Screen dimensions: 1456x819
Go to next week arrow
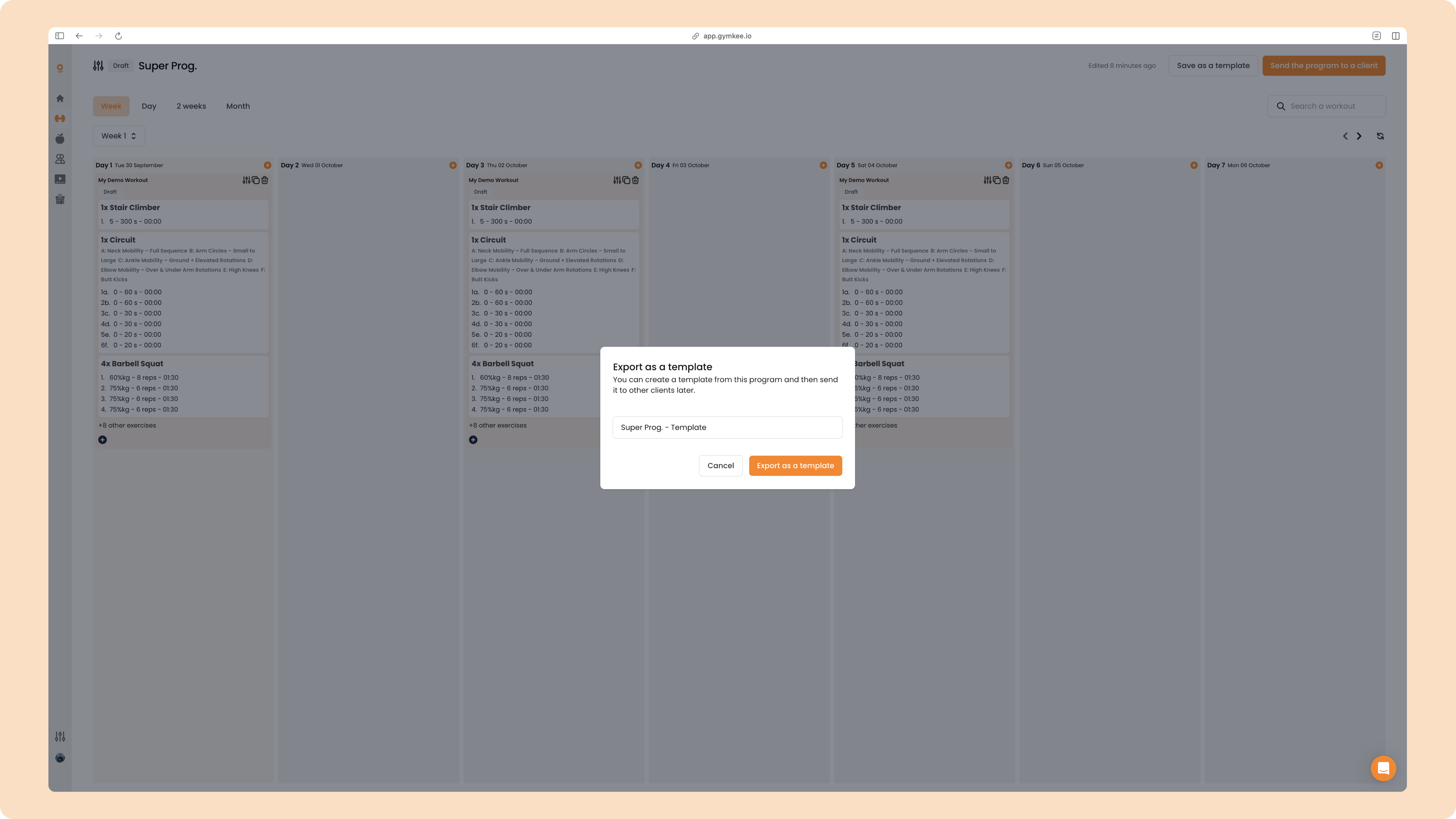click(x=1359, y=136)
